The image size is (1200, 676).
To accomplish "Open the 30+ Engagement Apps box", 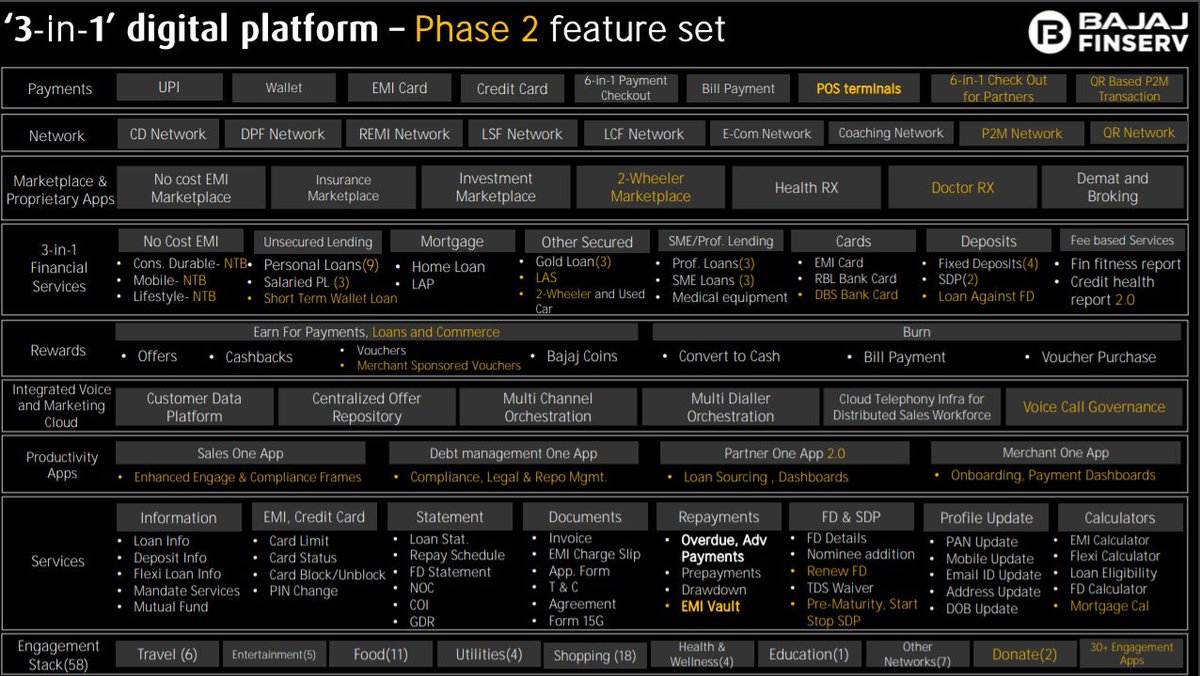I will click(x=1132, y=654).
